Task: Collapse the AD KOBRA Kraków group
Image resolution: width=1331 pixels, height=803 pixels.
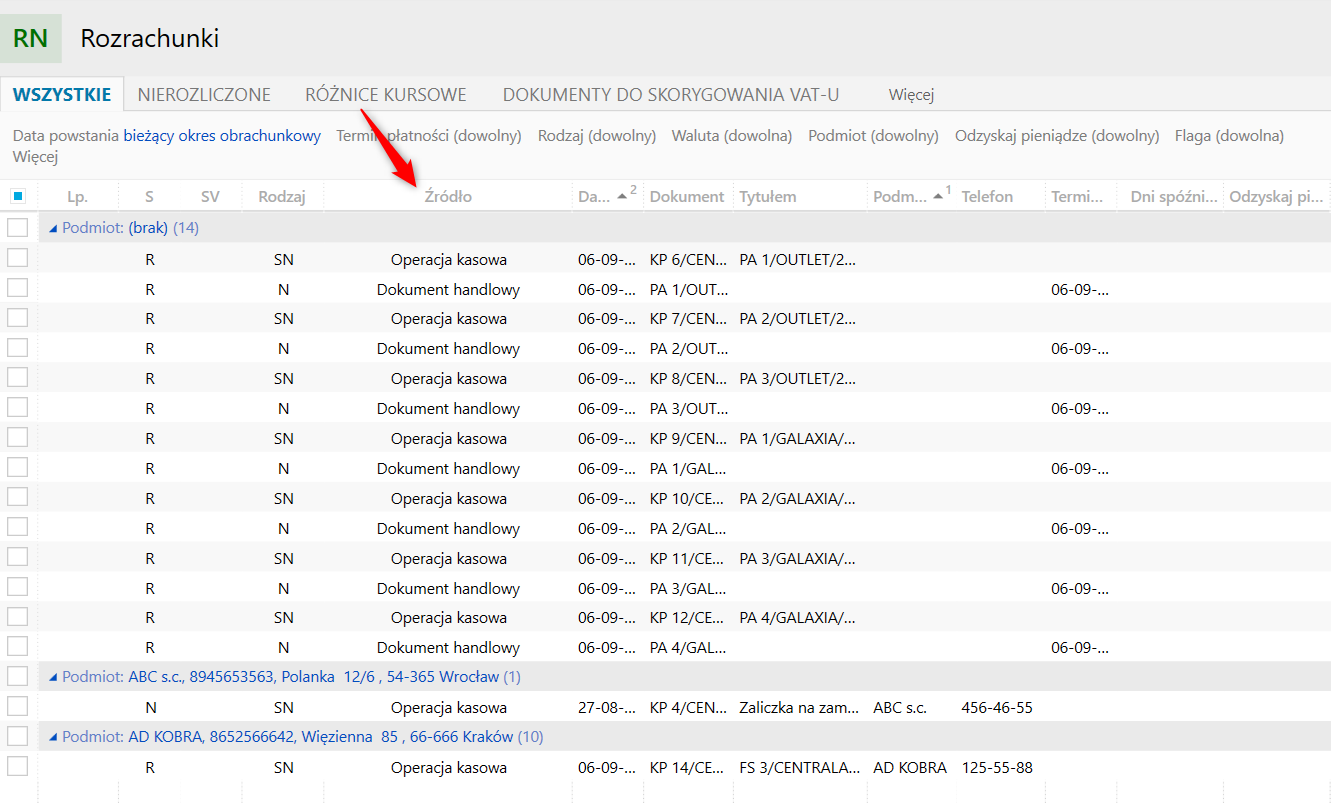Action: [x=53, y=737]
